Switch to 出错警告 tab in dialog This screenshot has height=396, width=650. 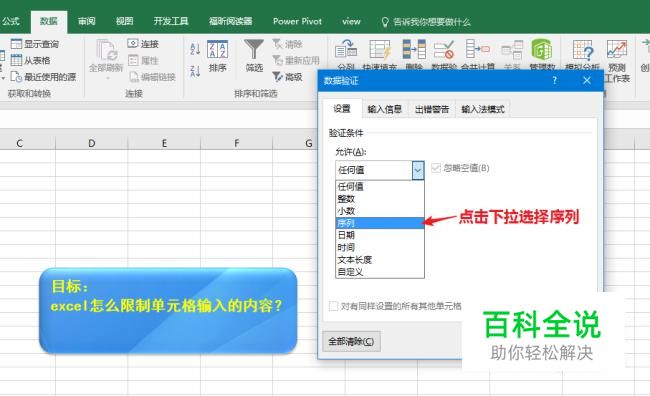[x=432, y=109]
